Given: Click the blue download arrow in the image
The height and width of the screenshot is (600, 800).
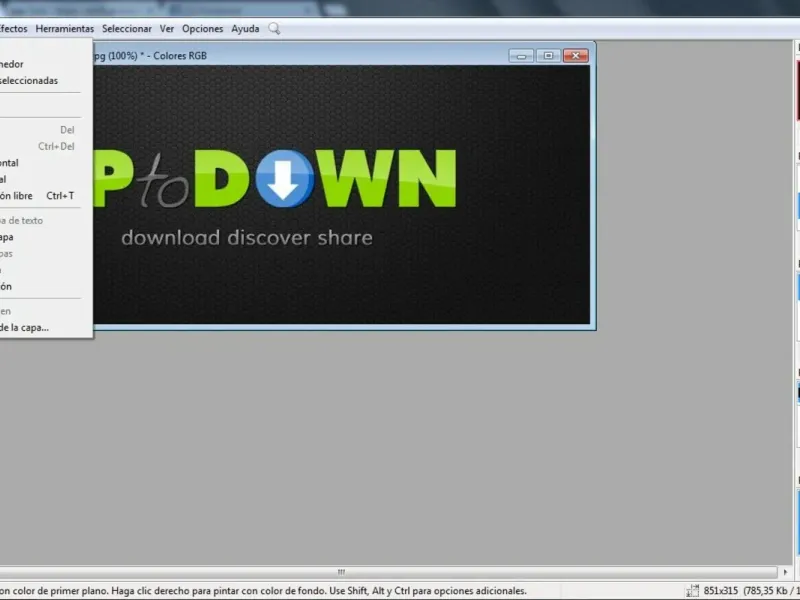Looking at the screenshot, I should coord(284,179).
